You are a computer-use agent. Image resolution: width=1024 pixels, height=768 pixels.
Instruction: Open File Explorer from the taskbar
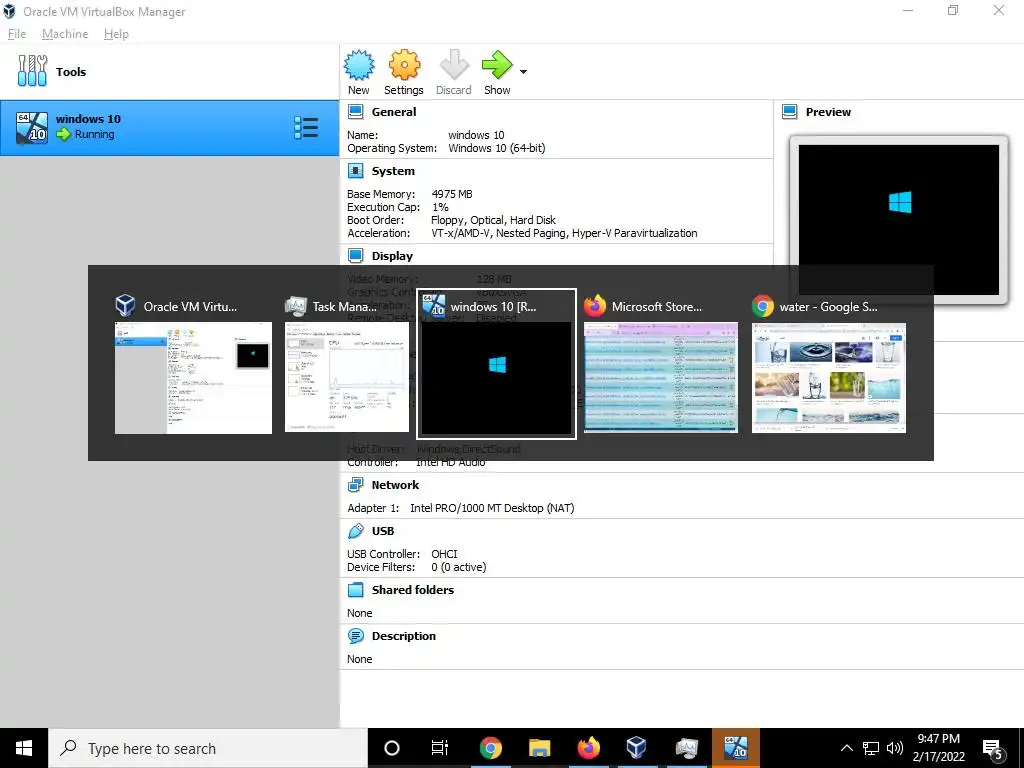click(x=539, y=748)
